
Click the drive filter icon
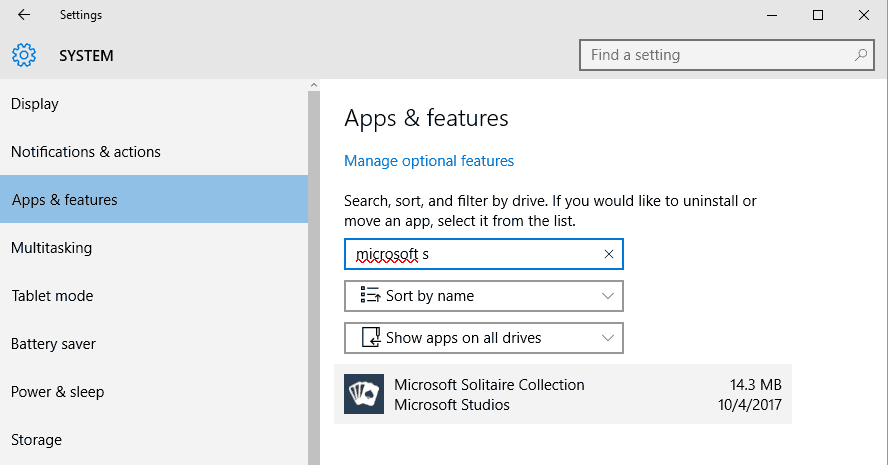[x=371, y=338]
